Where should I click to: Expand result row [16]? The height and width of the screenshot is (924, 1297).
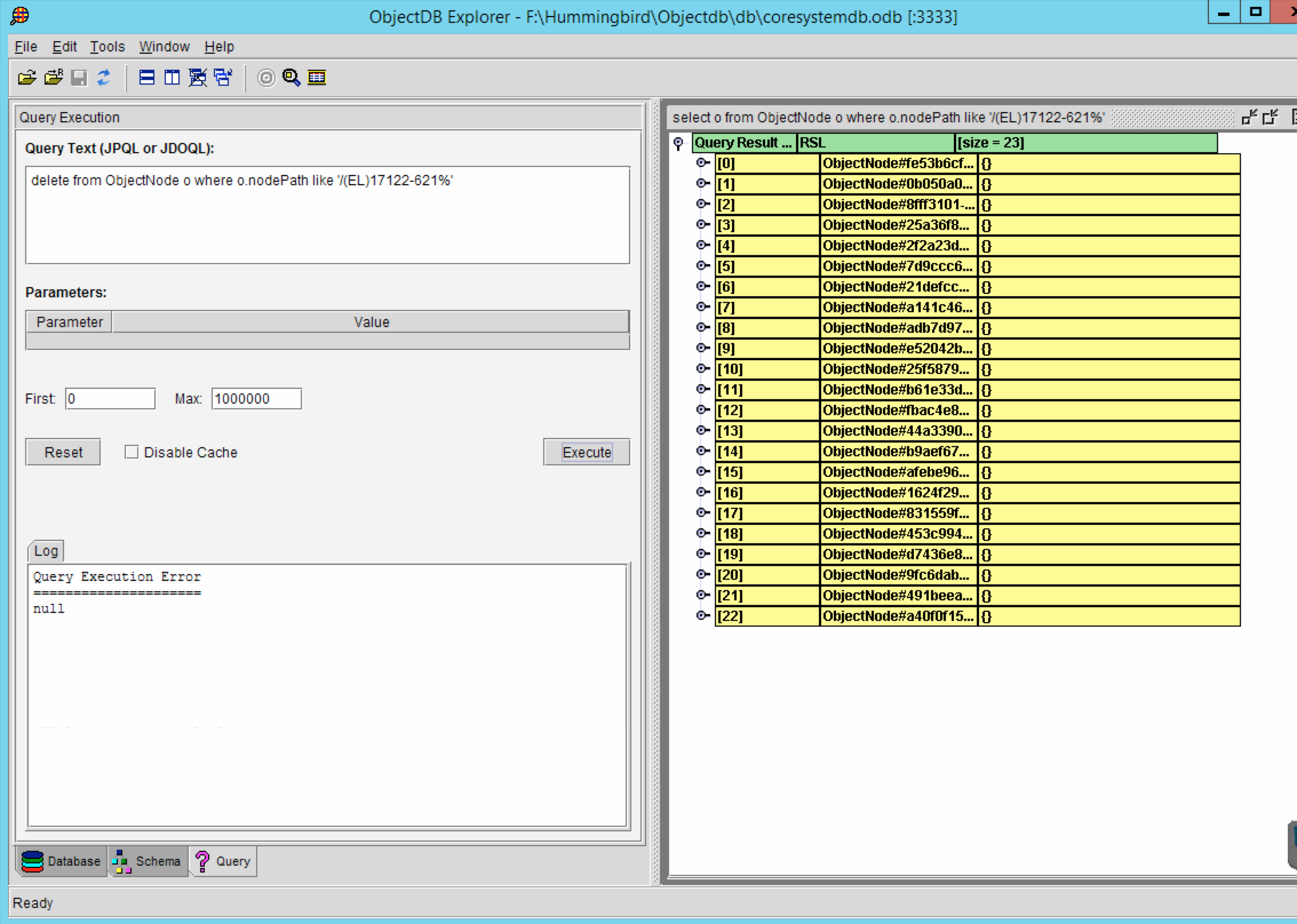[703, 492]
